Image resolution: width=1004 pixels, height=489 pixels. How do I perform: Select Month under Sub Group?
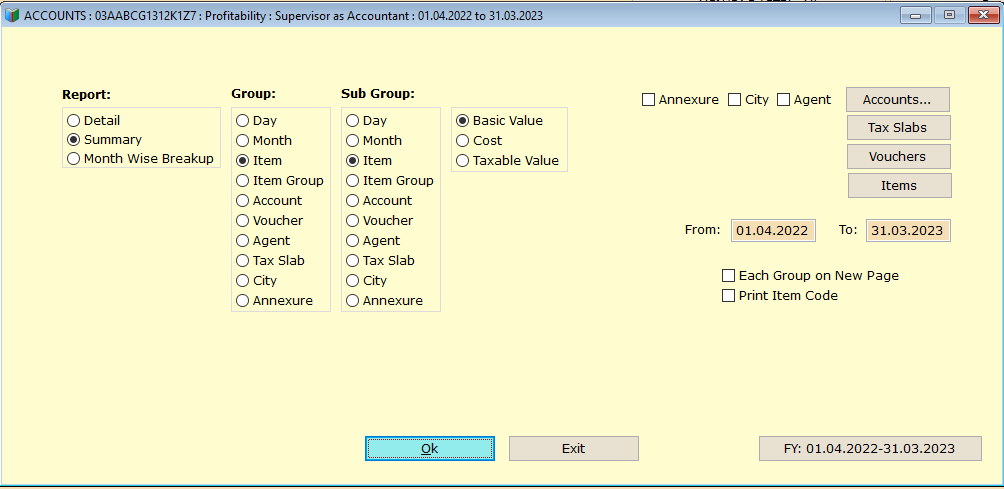coord(374,140)
